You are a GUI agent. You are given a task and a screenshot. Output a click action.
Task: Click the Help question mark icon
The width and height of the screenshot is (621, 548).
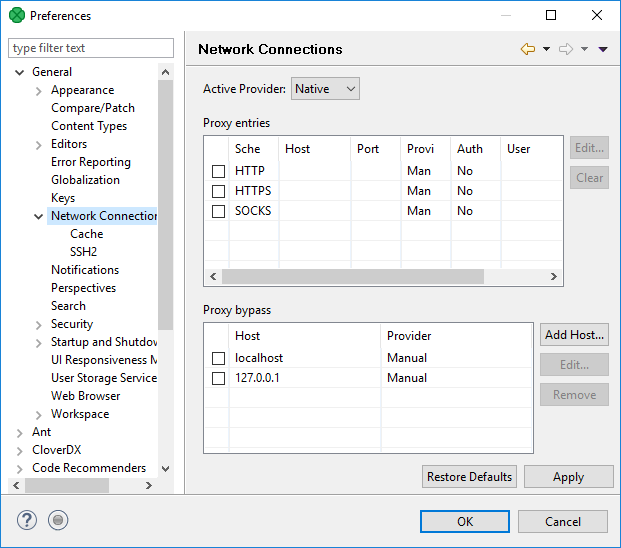(27, 520)
